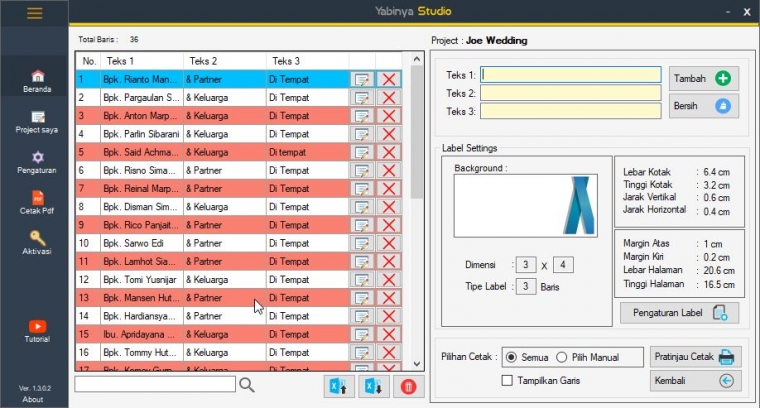Screen dimensions: 760x408
Task: Open the Cetak Pdf section
Action: [x=37, y=203]
